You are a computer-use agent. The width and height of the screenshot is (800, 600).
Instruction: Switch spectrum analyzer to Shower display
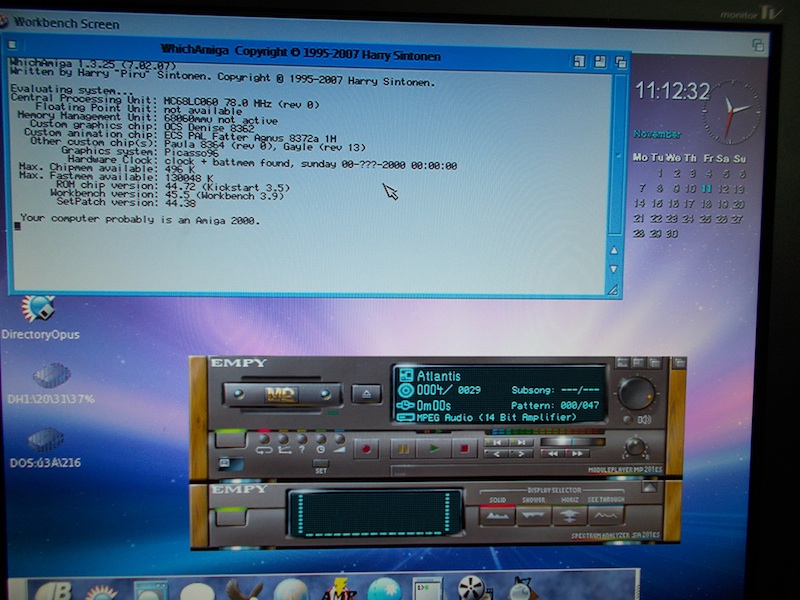tap(534, 515)
